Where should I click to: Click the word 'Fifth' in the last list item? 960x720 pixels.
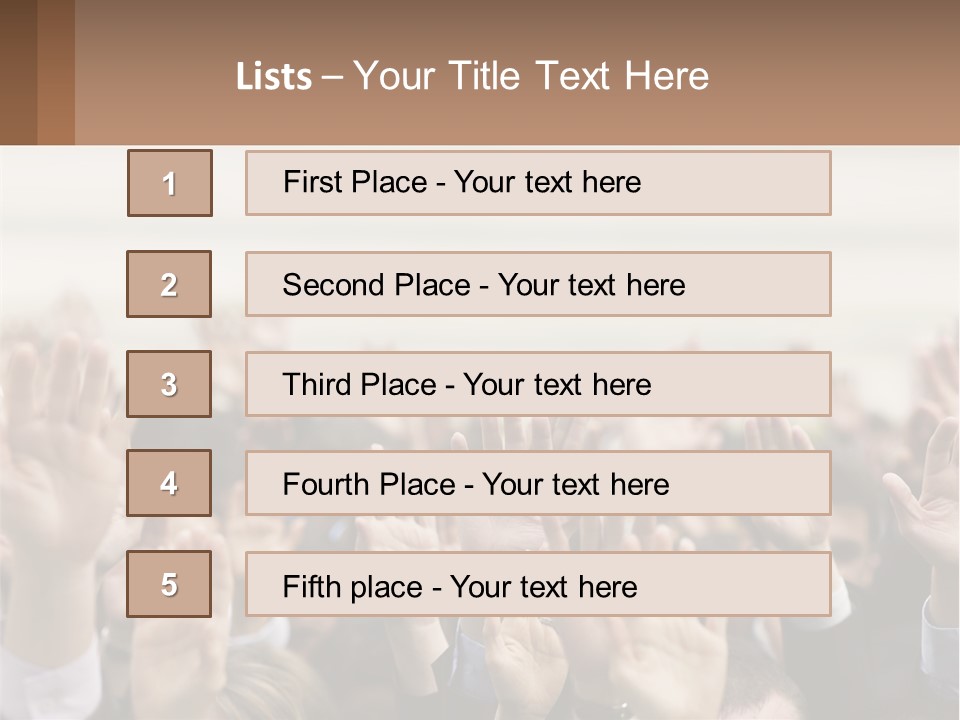click(313, 586)
